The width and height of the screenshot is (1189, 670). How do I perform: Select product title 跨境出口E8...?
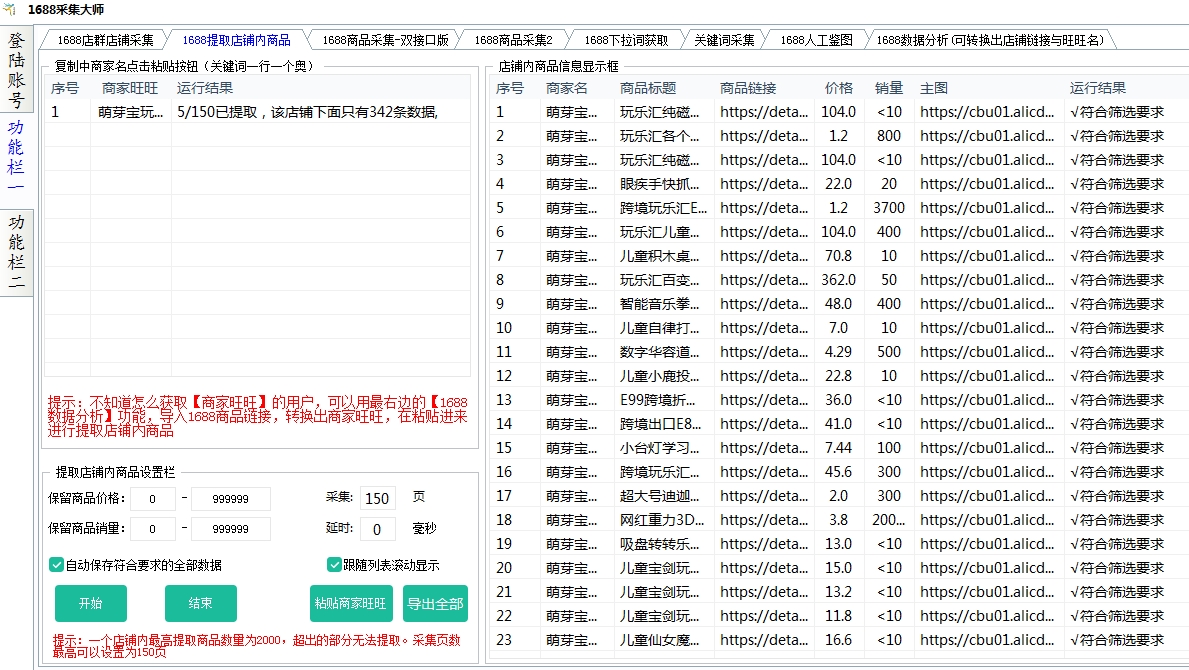point(660,424)
